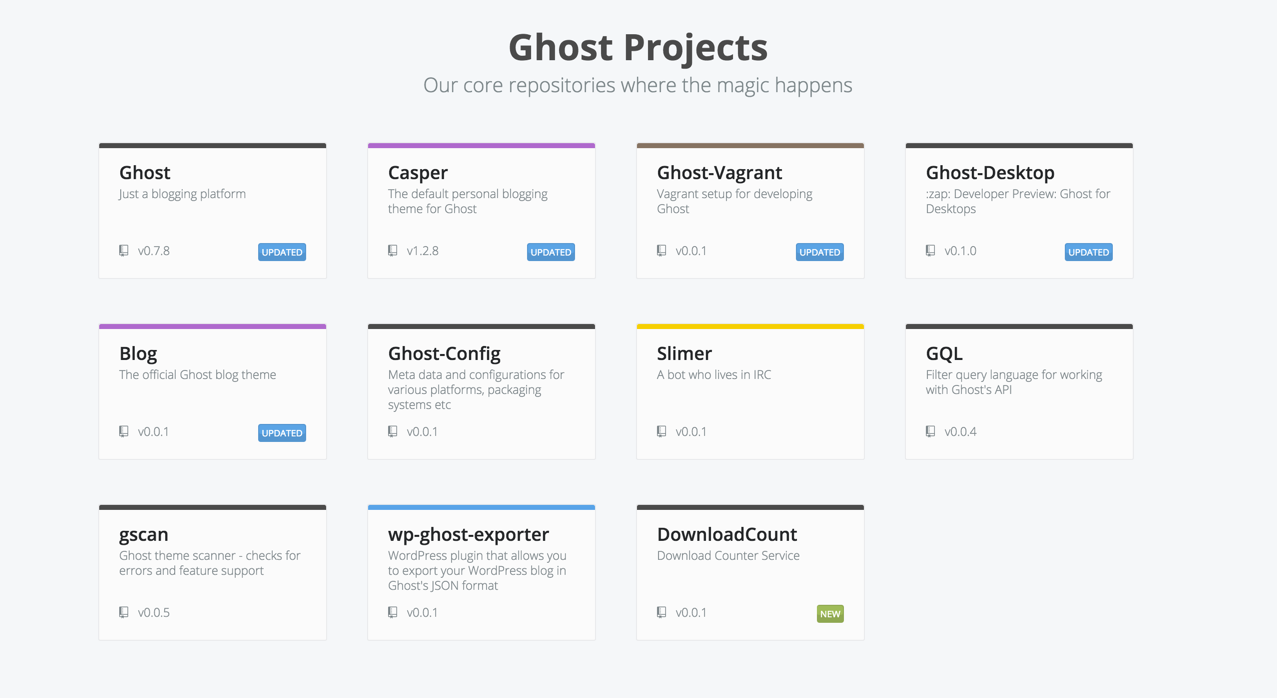Click the purple color bar atop Casper
The image size is (1278, 698).
click(x=481, y=145)
